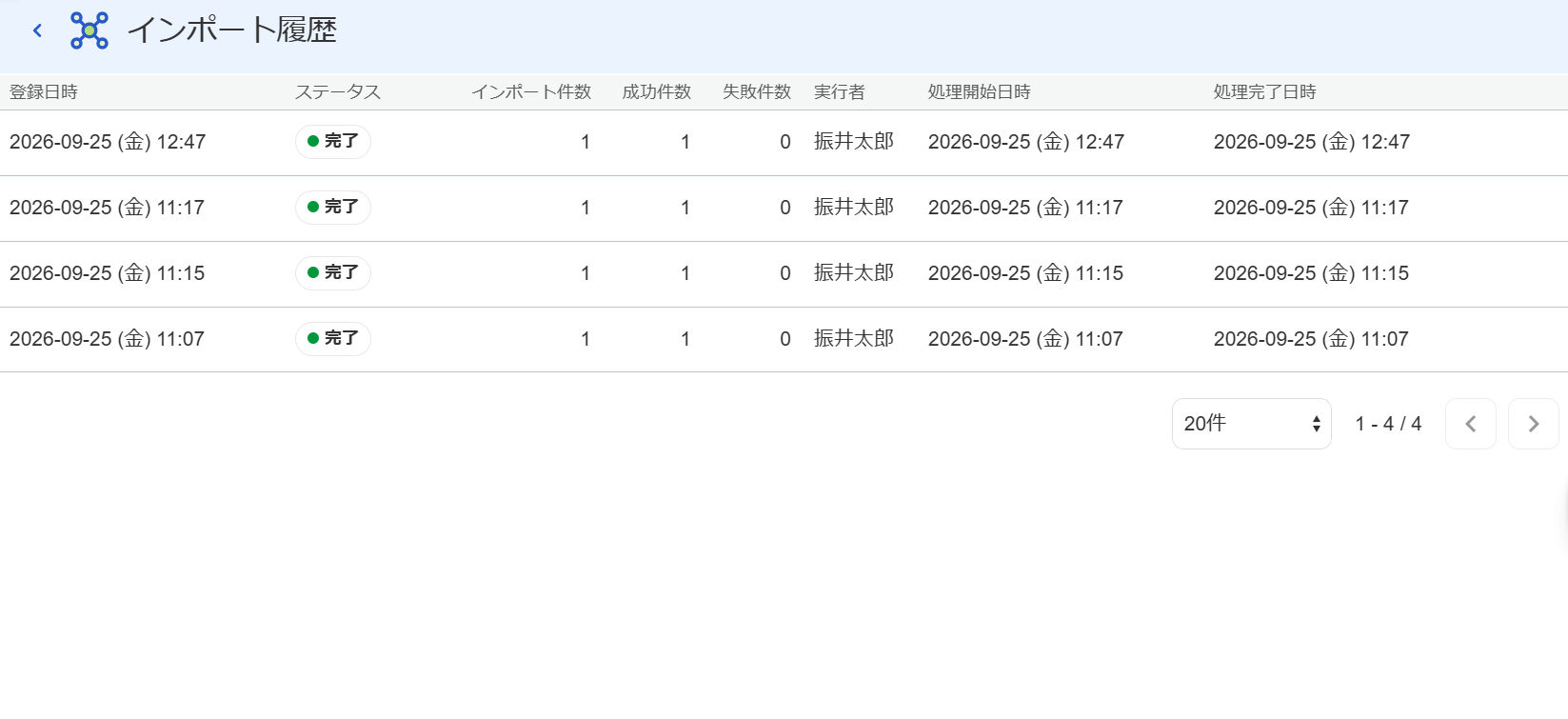Click the 処理開始日時 value ending 11:15
The height and width of the screenshot is (719, 1568).
click(1025, 273)
